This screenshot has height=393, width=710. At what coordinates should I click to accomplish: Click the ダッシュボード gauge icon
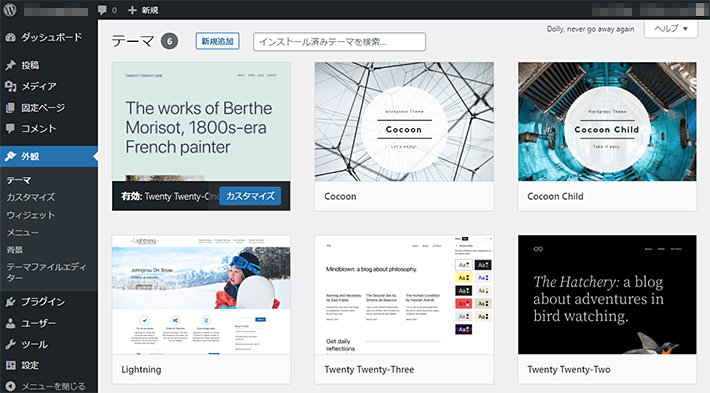pyautogui.click(x=10, y=38)
